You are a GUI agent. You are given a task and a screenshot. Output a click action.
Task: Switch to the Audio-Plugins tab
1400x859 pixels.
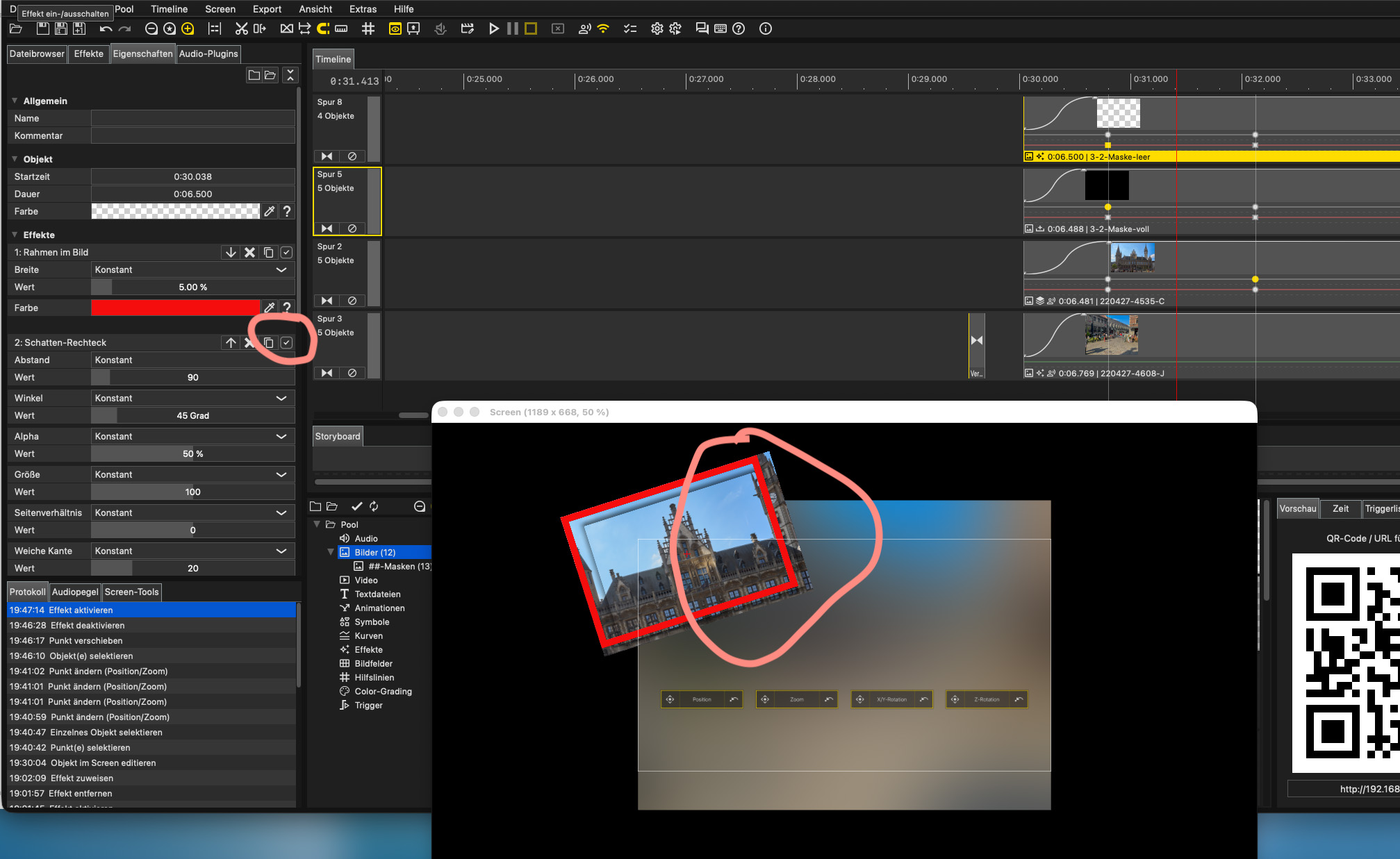tap(208, 53)
